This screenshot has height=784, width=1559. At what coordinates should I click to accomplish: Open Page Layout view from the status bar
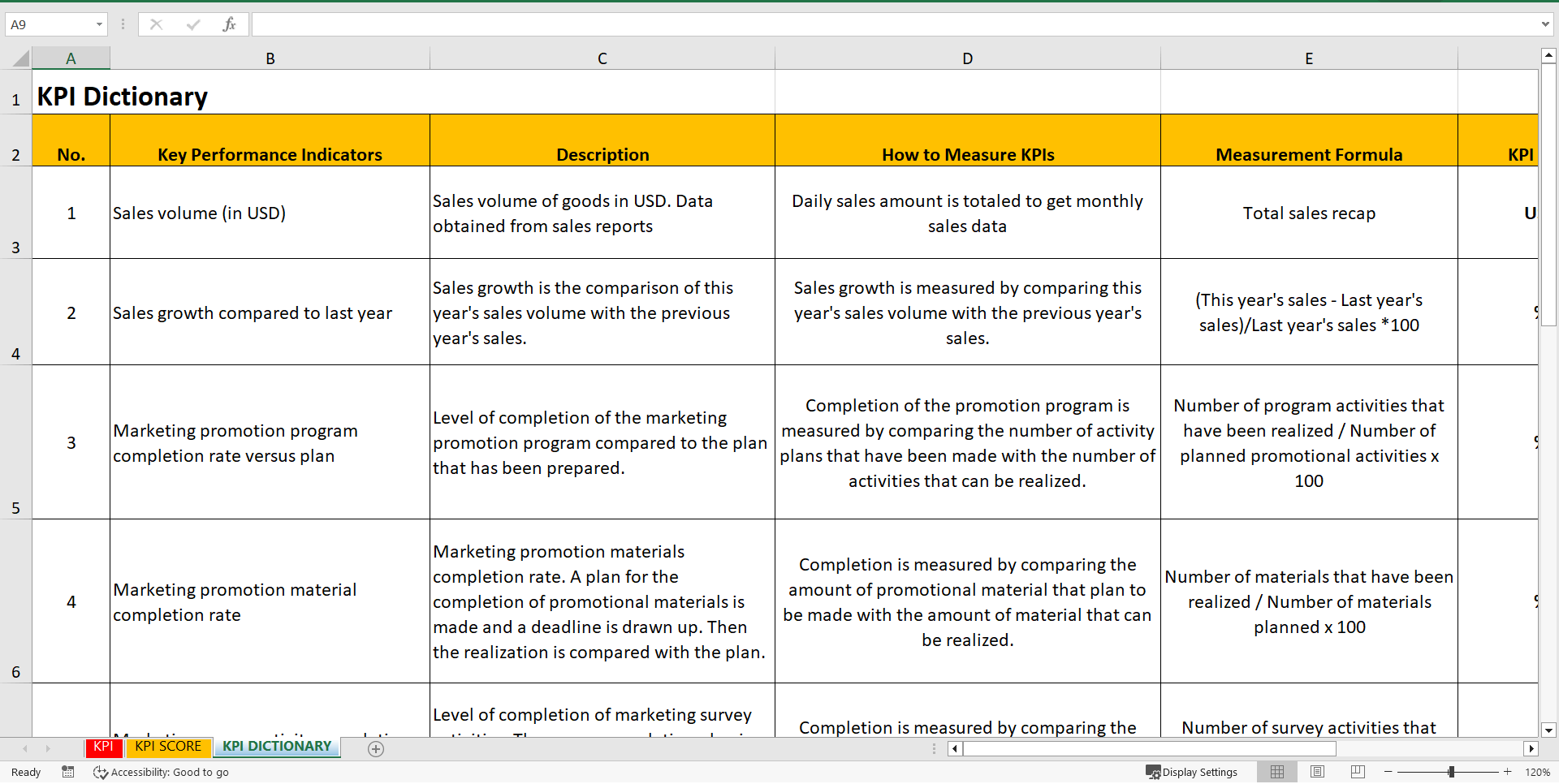tap(1316, 772)
